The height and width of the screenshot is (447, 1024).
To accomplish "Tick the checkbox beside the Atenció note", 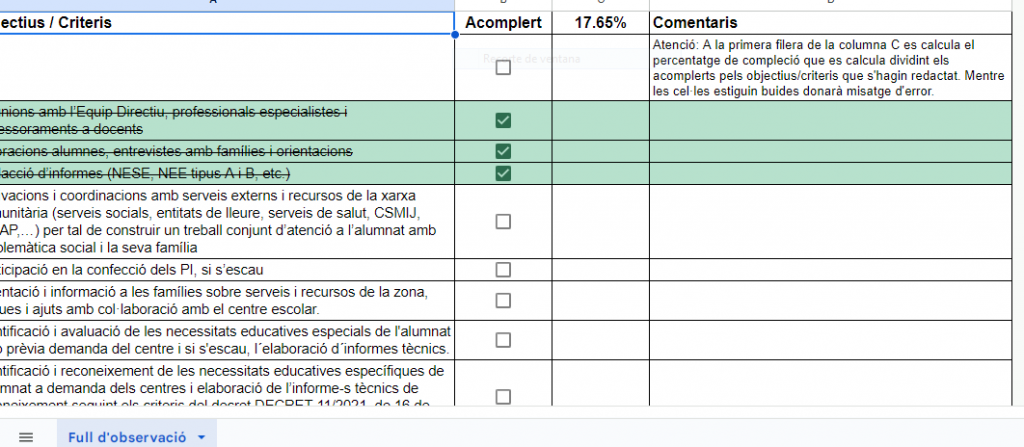I will pos(503,68).
